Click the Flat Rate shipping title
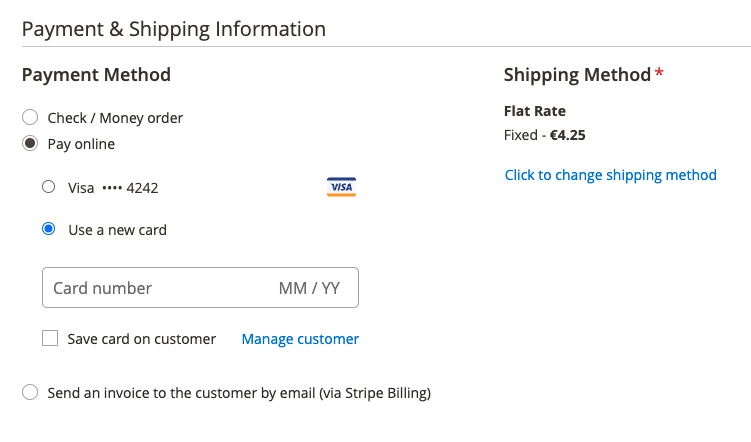The width and height of the screenshot is (751, 442). [535, 111]
